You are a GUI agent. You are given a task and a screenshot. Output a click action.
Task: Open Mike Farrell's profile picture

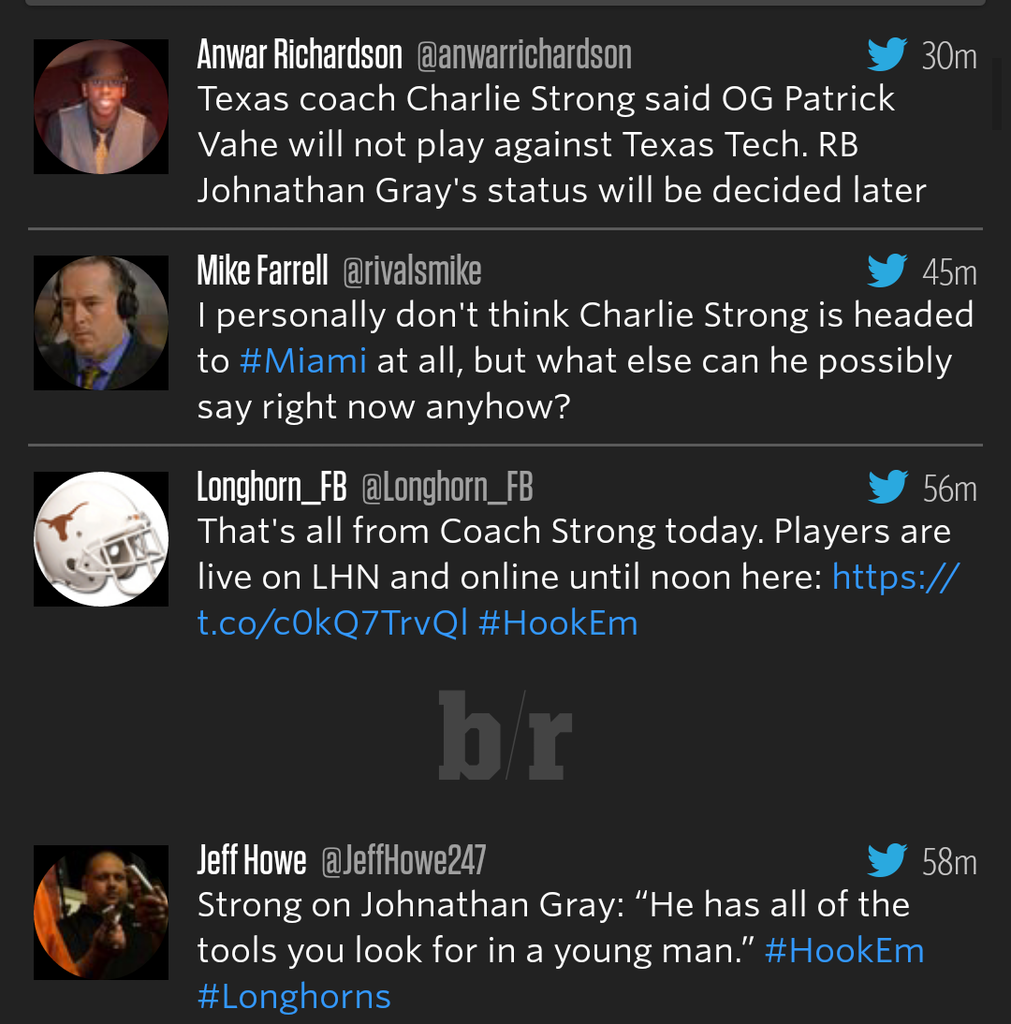[x=101, y=323]
